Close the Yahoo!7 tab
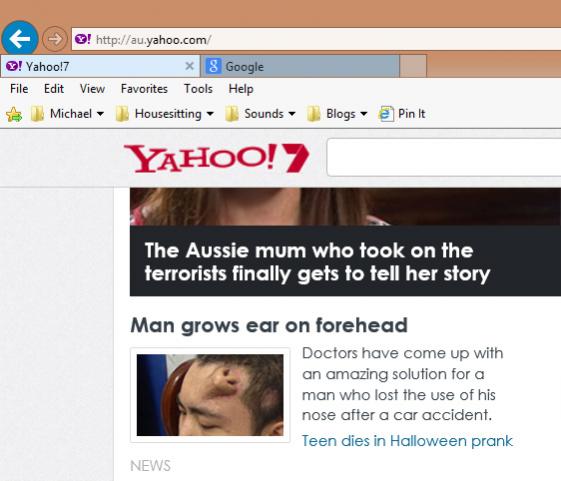 tap(190, 66)
